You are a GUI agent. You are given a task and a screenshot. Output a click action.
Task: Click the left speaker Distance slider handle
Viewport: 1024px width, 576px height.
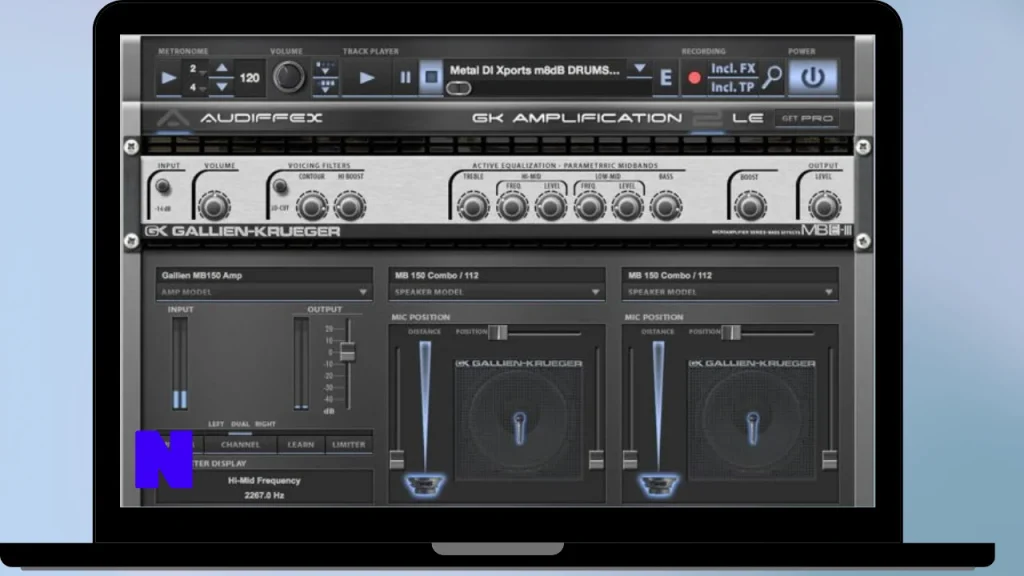397,460
